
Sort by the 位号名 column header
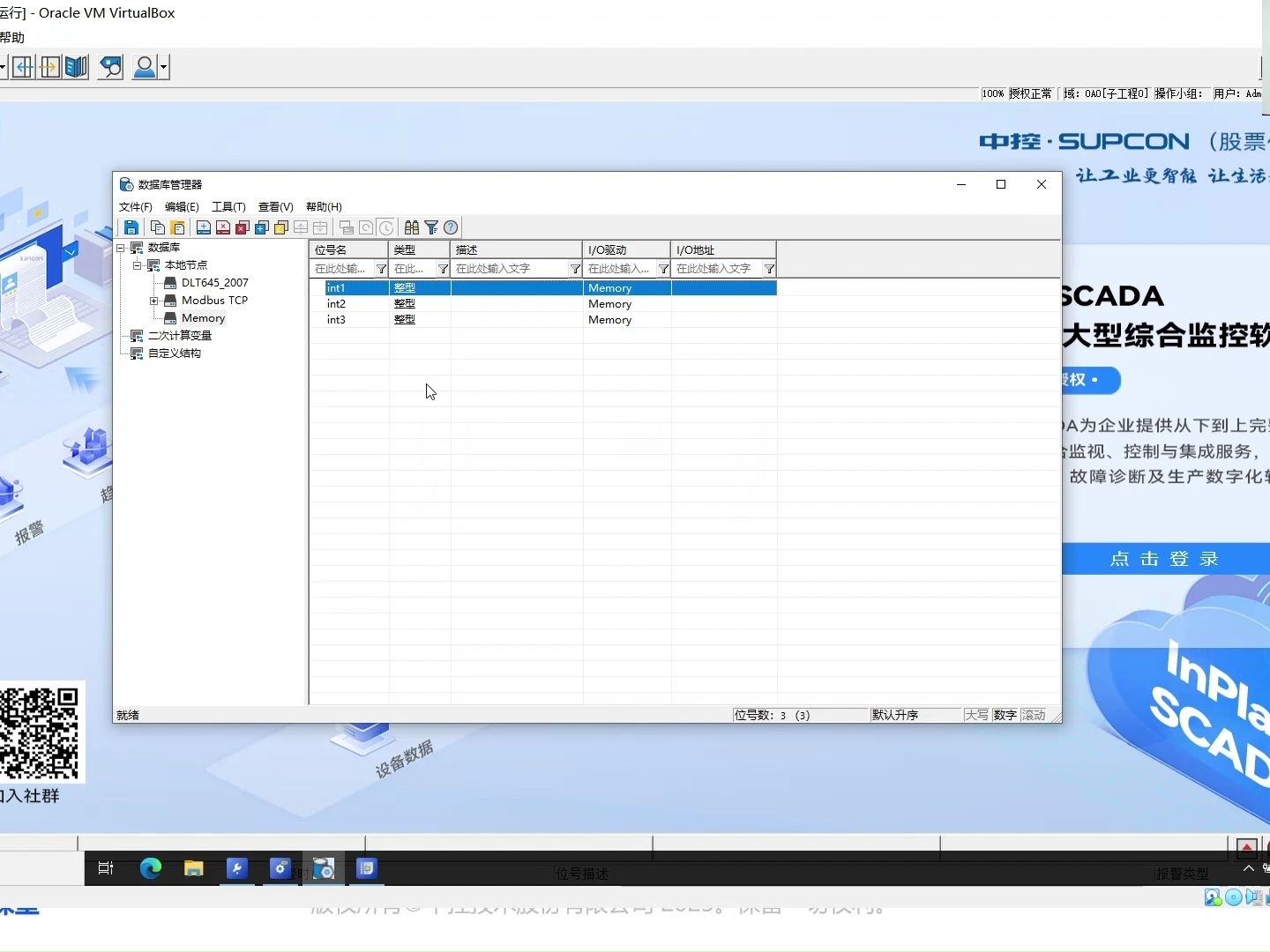click(x=349, y=250)
